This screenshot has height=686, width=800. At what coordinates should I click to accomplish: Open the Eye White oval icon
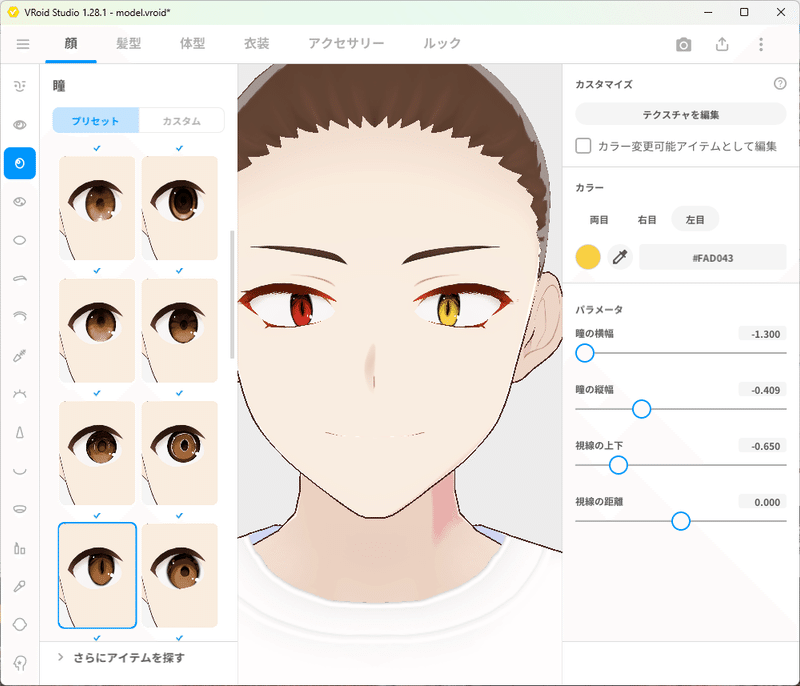click(20, 240)
